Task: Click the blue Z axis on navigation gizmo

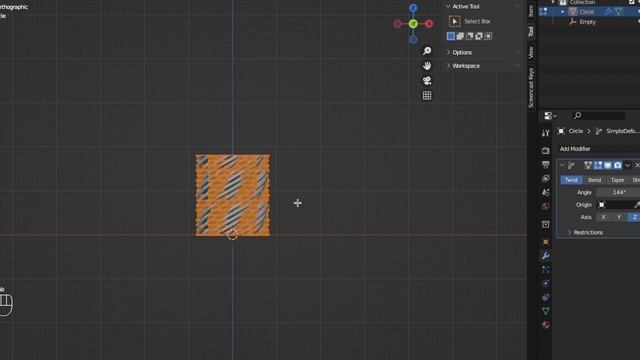Action: (413, 8)
